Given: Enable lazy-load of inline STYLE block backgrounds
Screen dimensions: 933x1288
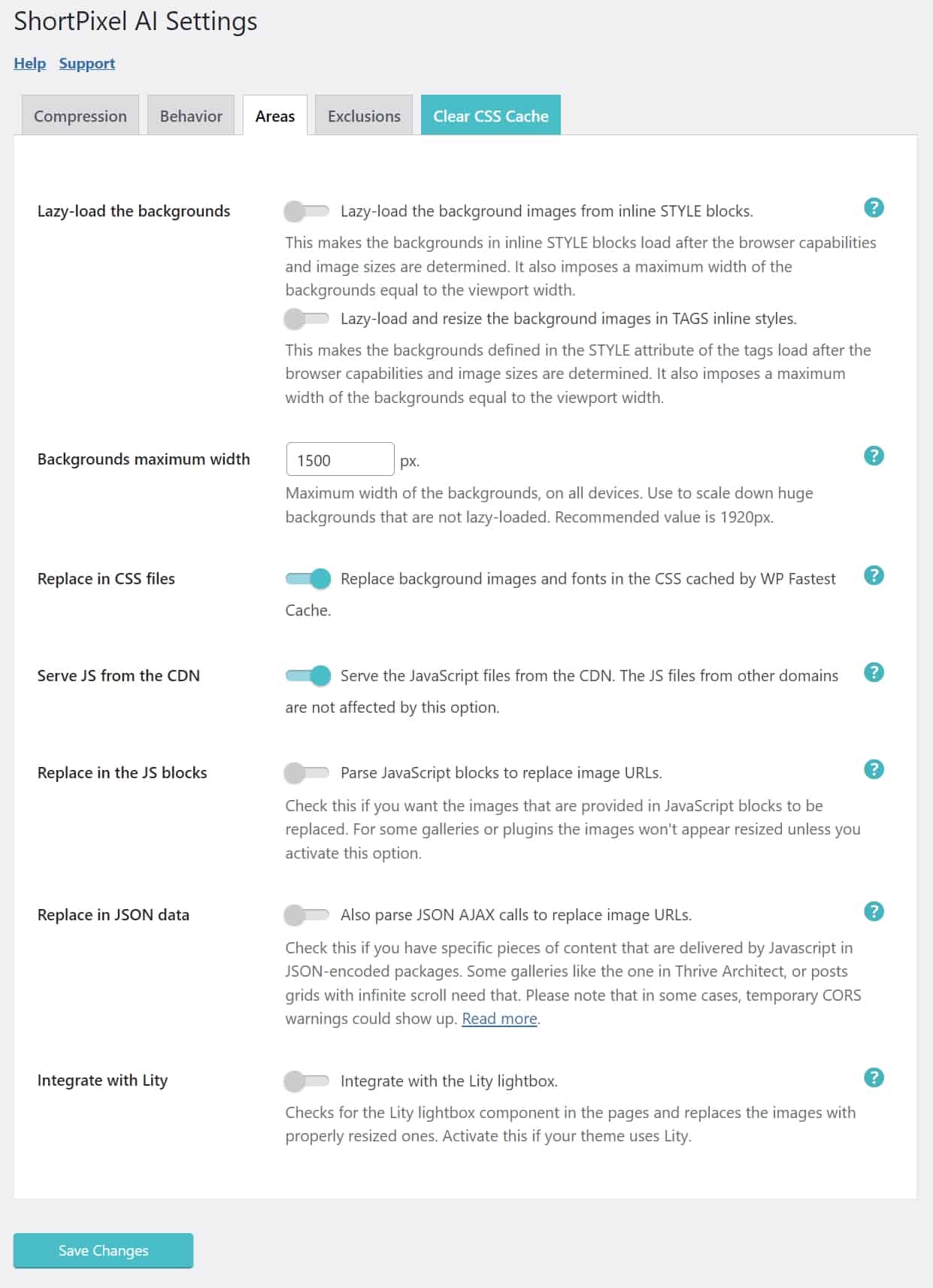Looking at the screenshot, I should click(x=307, y=211).
